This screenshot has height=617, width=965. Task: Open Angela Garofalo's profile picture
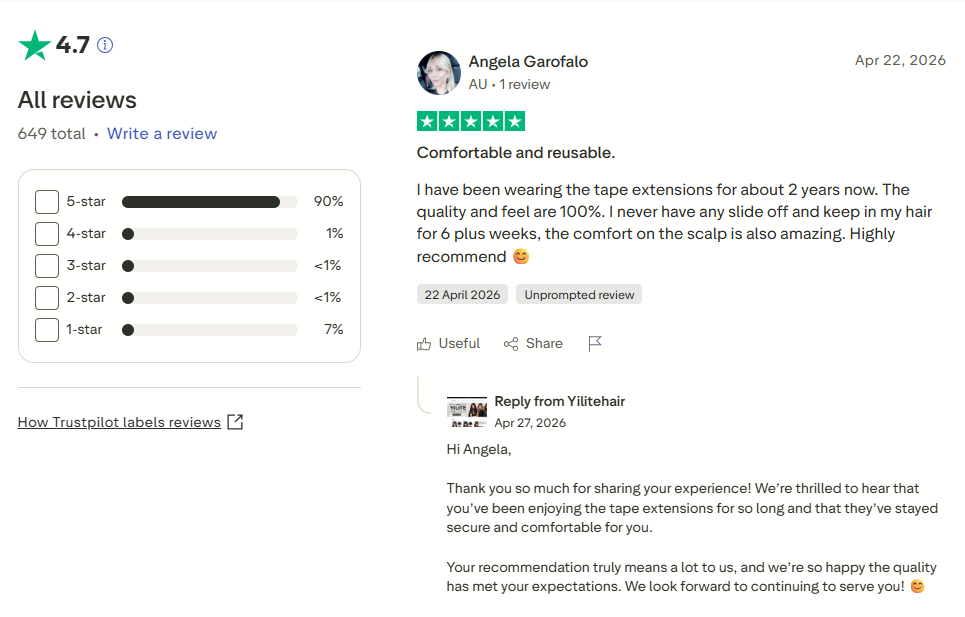pos(439,73)
